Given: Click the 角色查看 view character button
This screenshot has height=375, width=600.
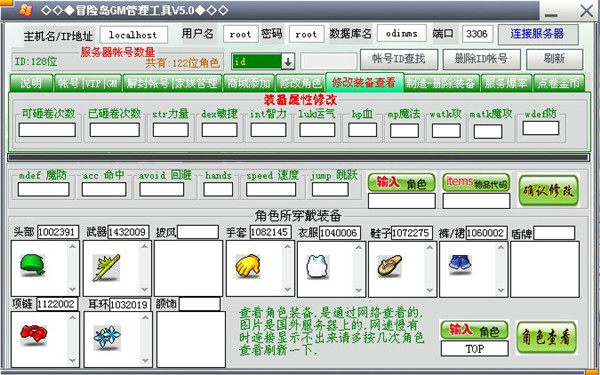Looking at the screenshot, I should pos(546,337).
